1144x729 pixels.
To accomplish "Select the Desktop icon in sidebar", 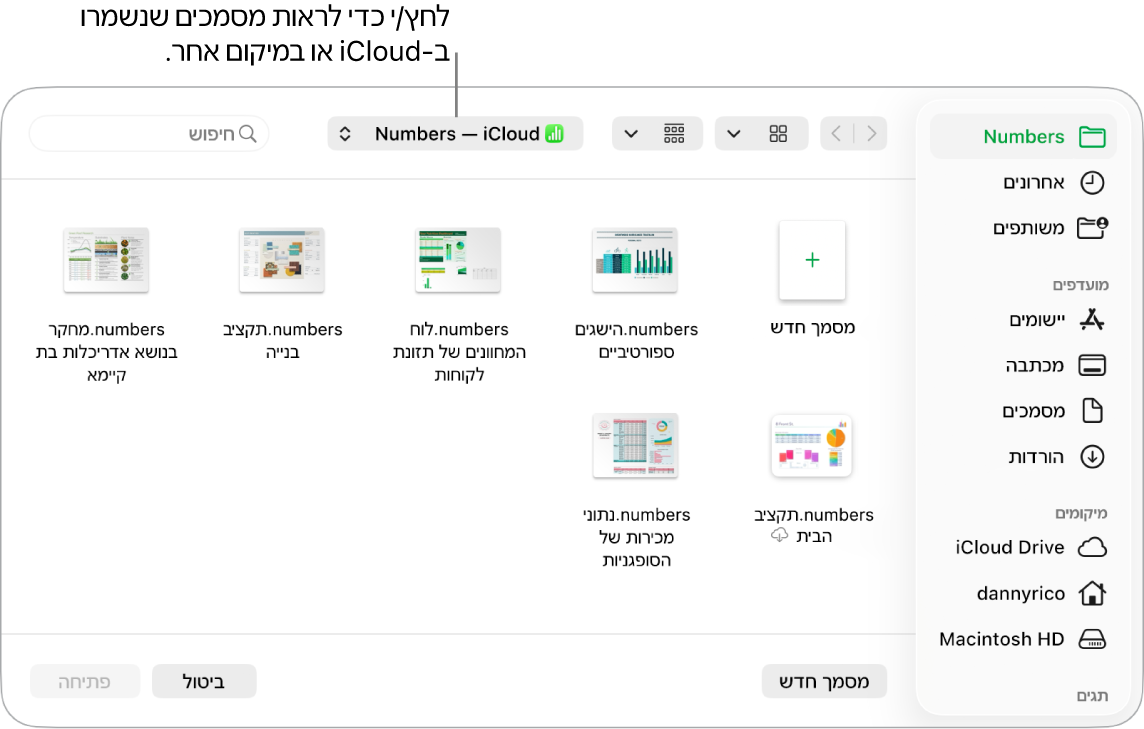I will pyautogui.click(x=1092, y=365).
